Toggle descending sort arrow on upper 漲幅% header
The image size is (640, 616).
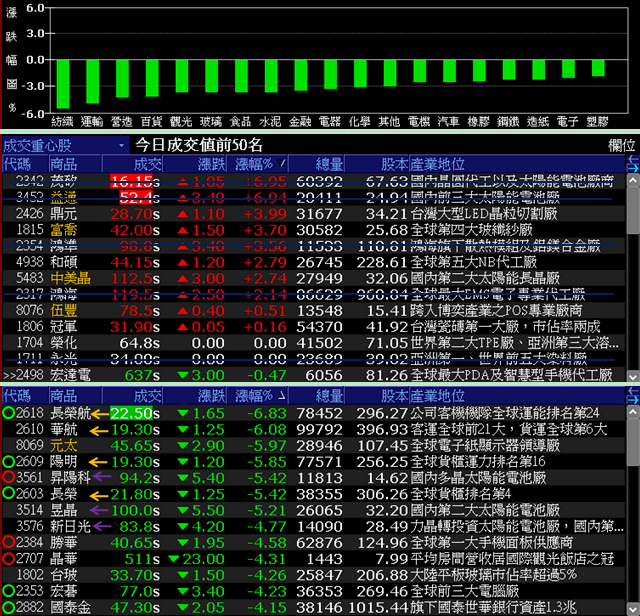click(280, 163)
